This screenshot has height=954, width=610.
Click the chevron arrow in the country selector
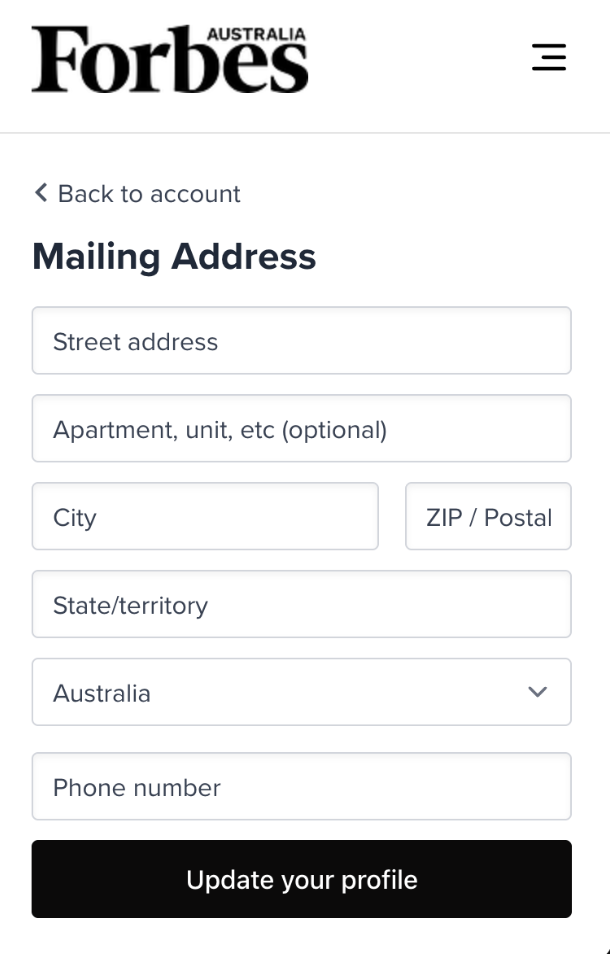point(537,692)
